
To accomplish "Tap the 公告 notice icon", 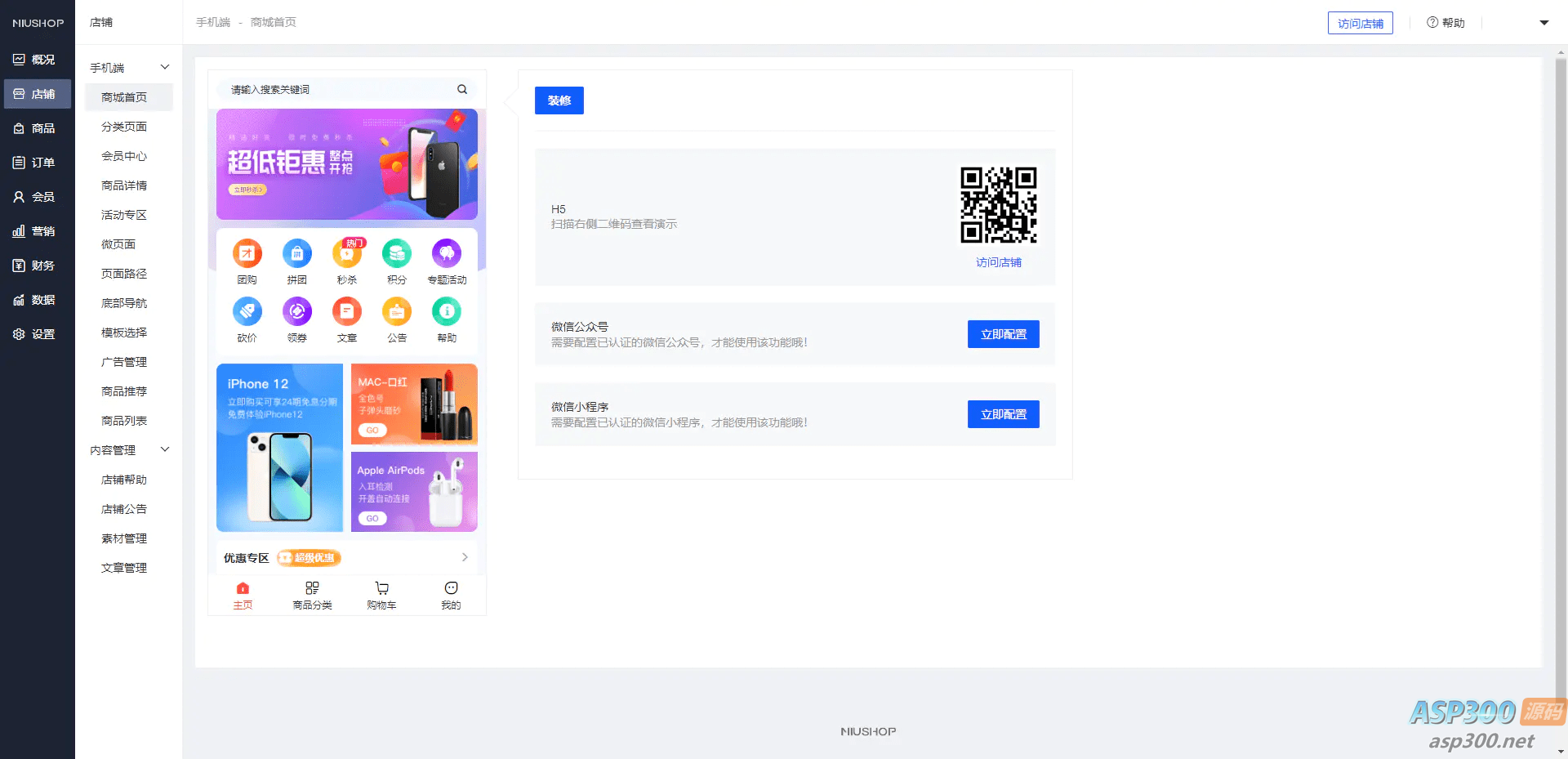I will [397, 311].
